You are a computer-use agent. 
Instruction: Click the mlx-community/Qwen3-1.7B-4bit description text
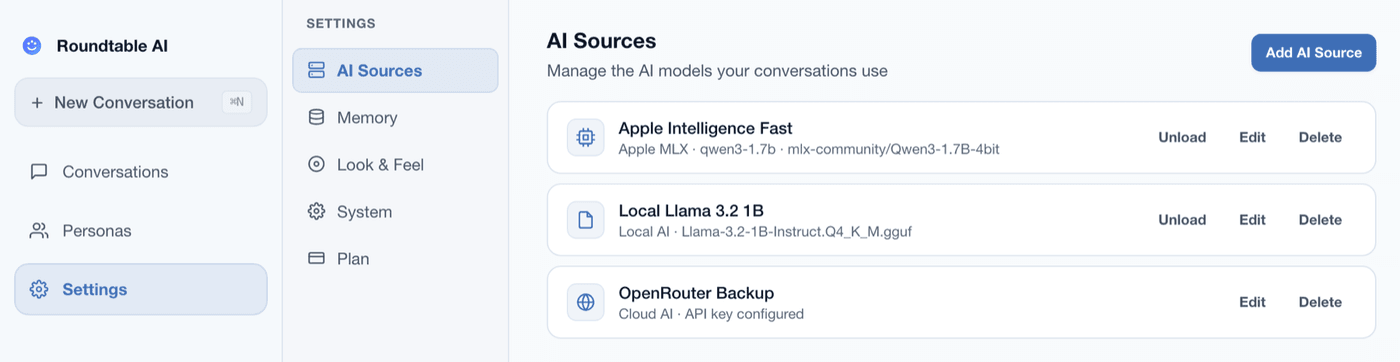(x=894, y=149)
